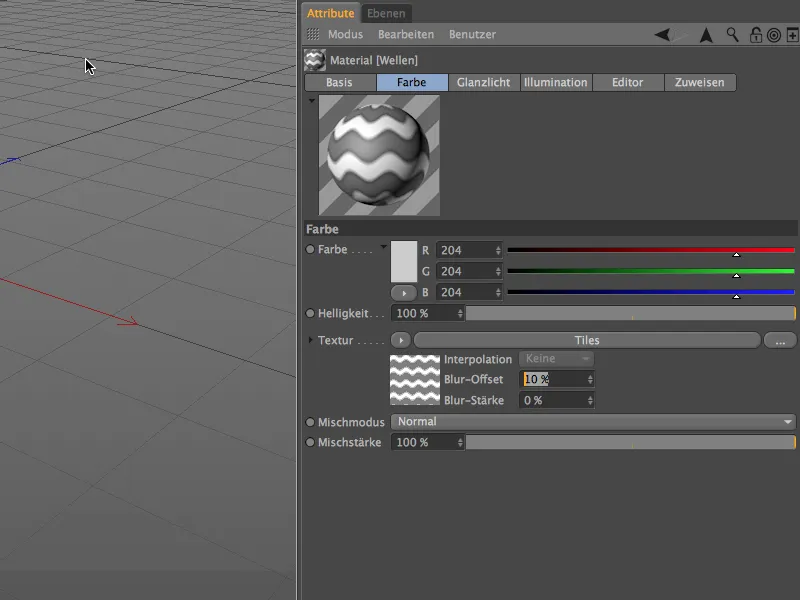
Task: Click the Textur ellipsis button
Action: point(780,340)
